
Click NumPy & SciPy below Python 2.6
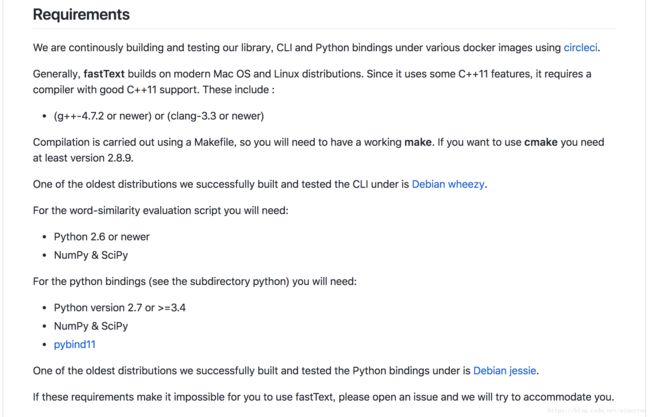point(91,255)
